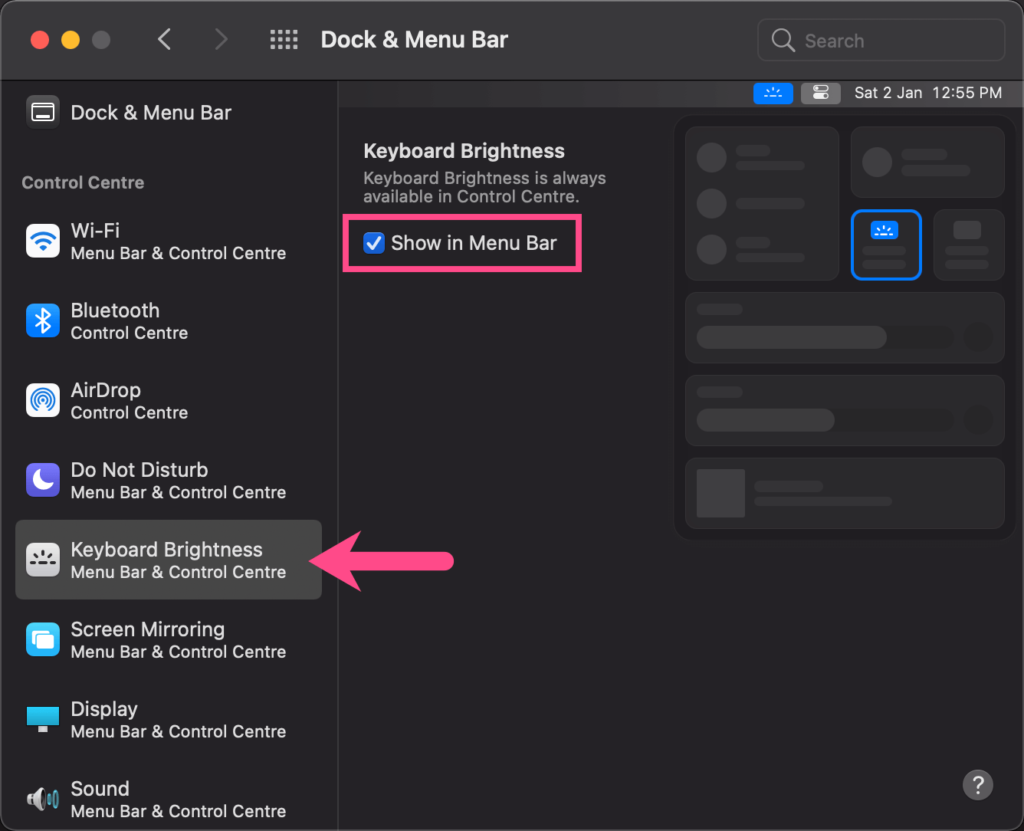The image size is (1024, 831).
Task: Select the AirDrop icon in the sidebar
Action: point(42,400)
